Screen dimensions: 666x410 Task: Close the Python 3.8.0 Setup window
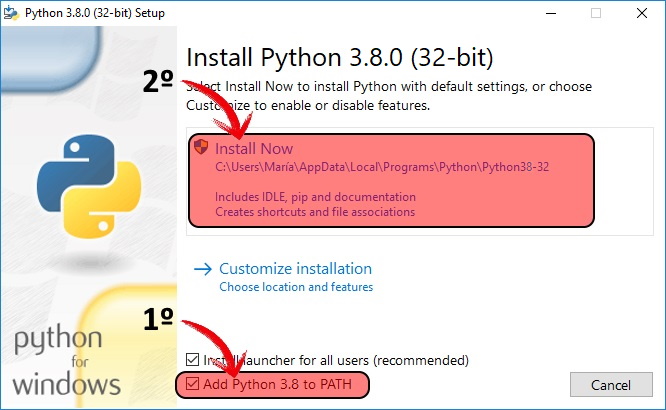tap(642, 13)
